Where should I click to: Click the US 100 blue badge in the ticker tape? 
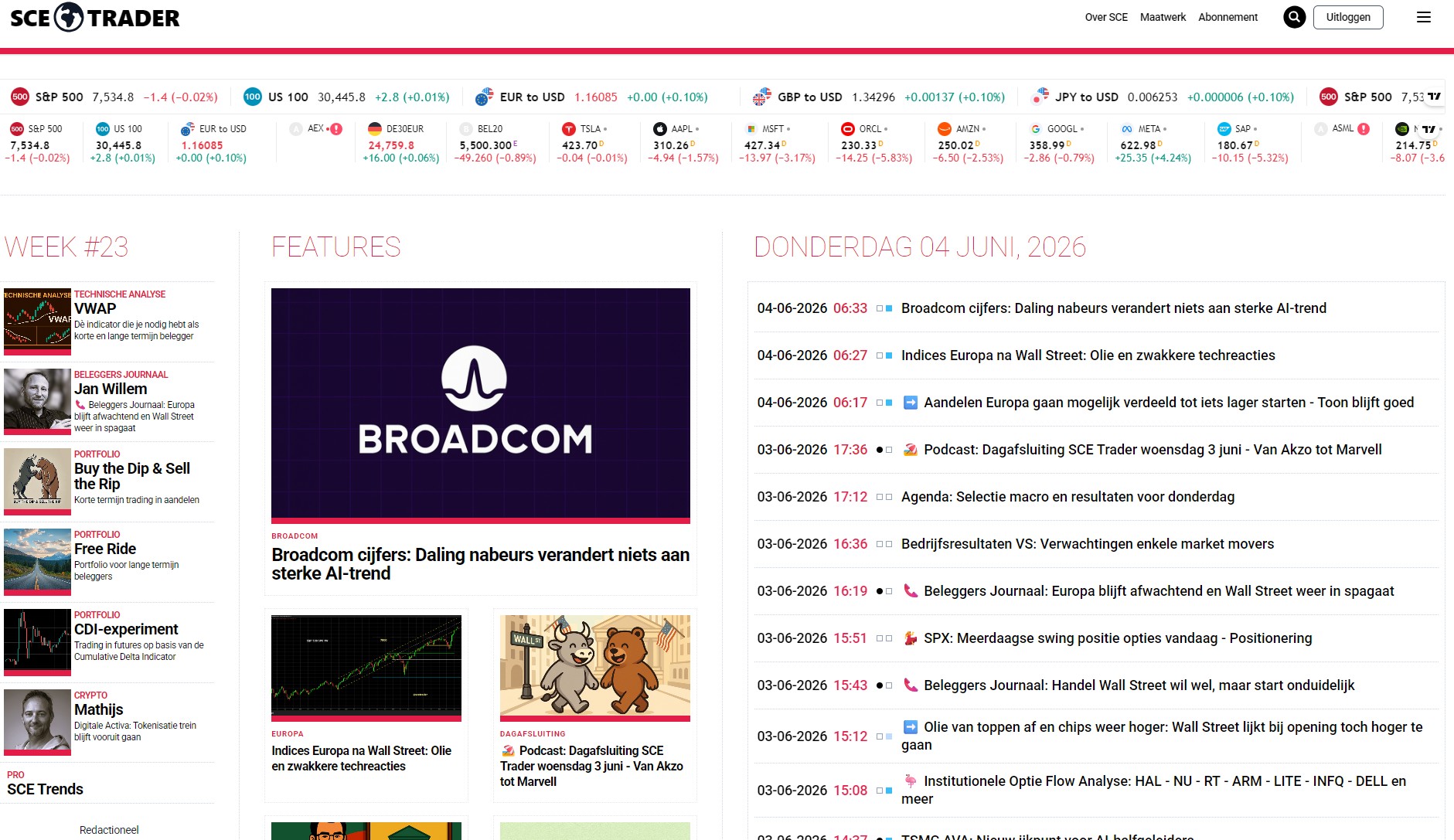pos(253,97)
